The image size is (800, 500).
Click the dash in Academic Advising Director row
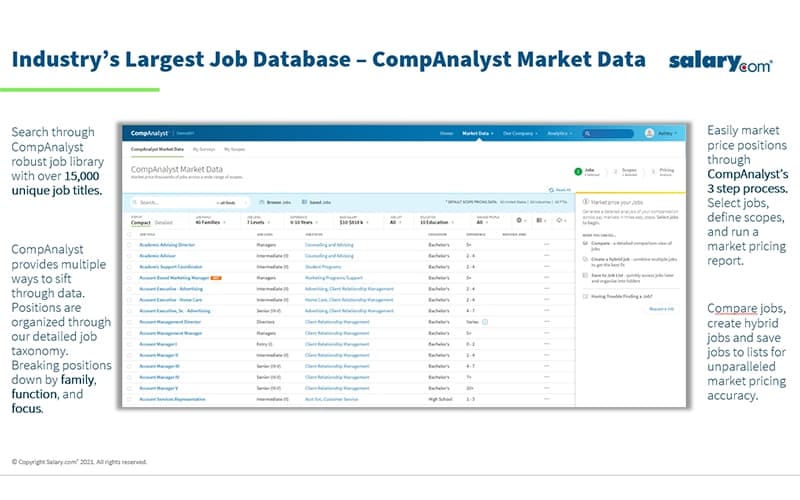tap(546, 244)
